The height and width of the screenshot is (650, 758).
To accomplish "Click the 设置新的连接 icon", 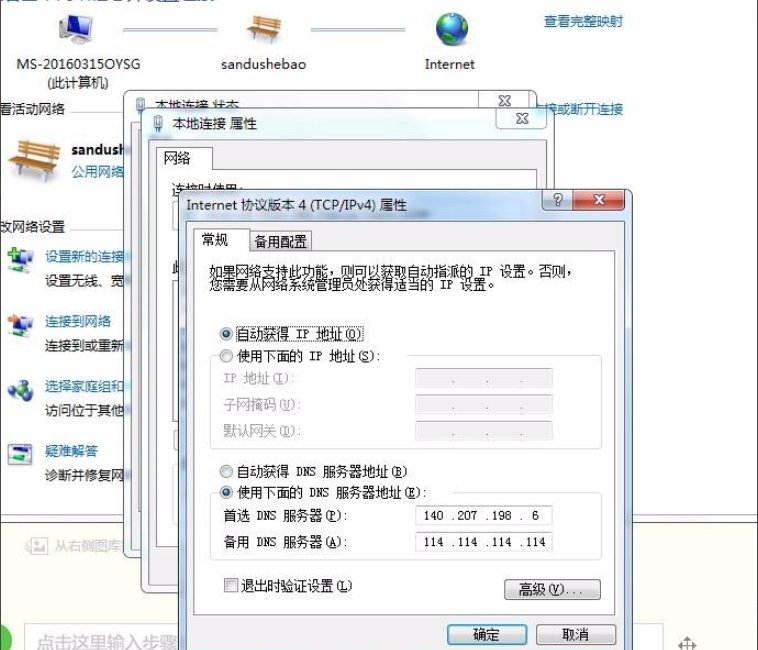I will click(x=20, y=260).
